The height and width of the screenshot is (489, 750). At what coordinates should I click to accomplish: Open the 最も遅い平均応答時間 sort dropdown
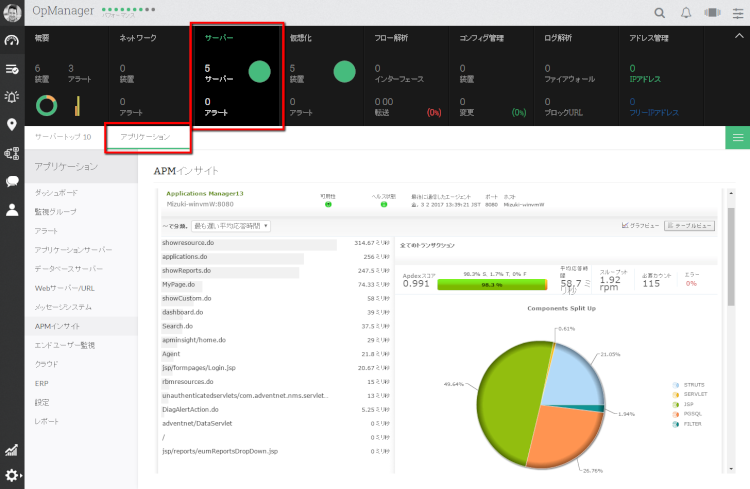click(231, 226)
